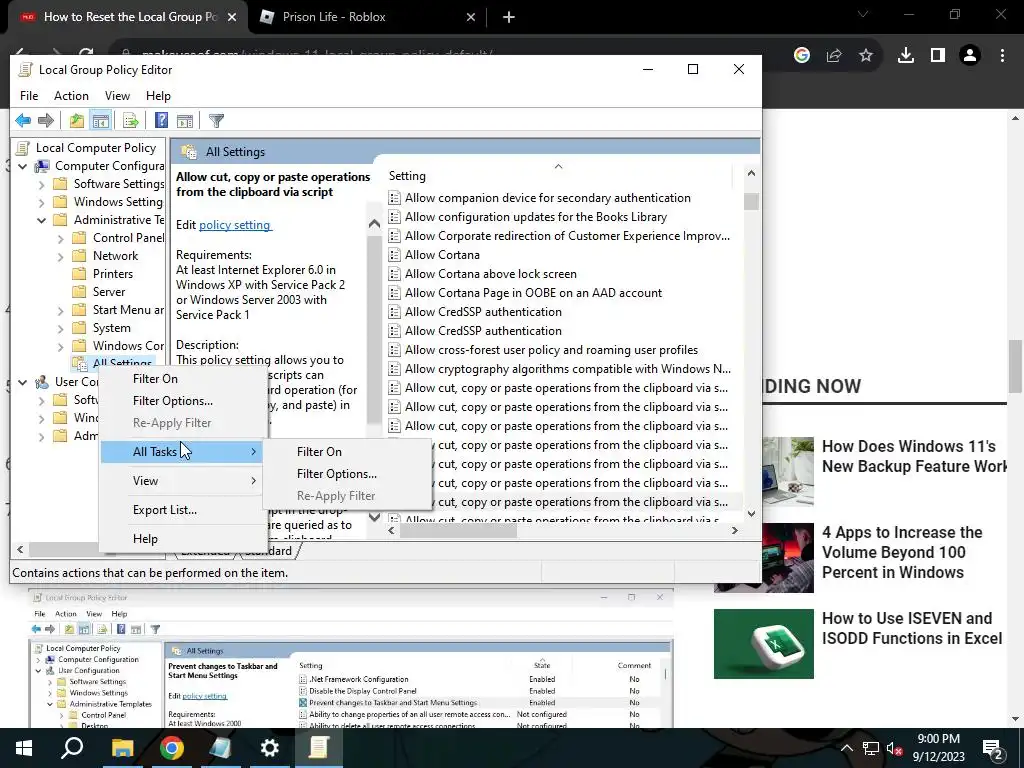Image resolution: width=1024 pixels, height=768 pixels.
Task: Expand the System tree node
Action: coord(61,328)
